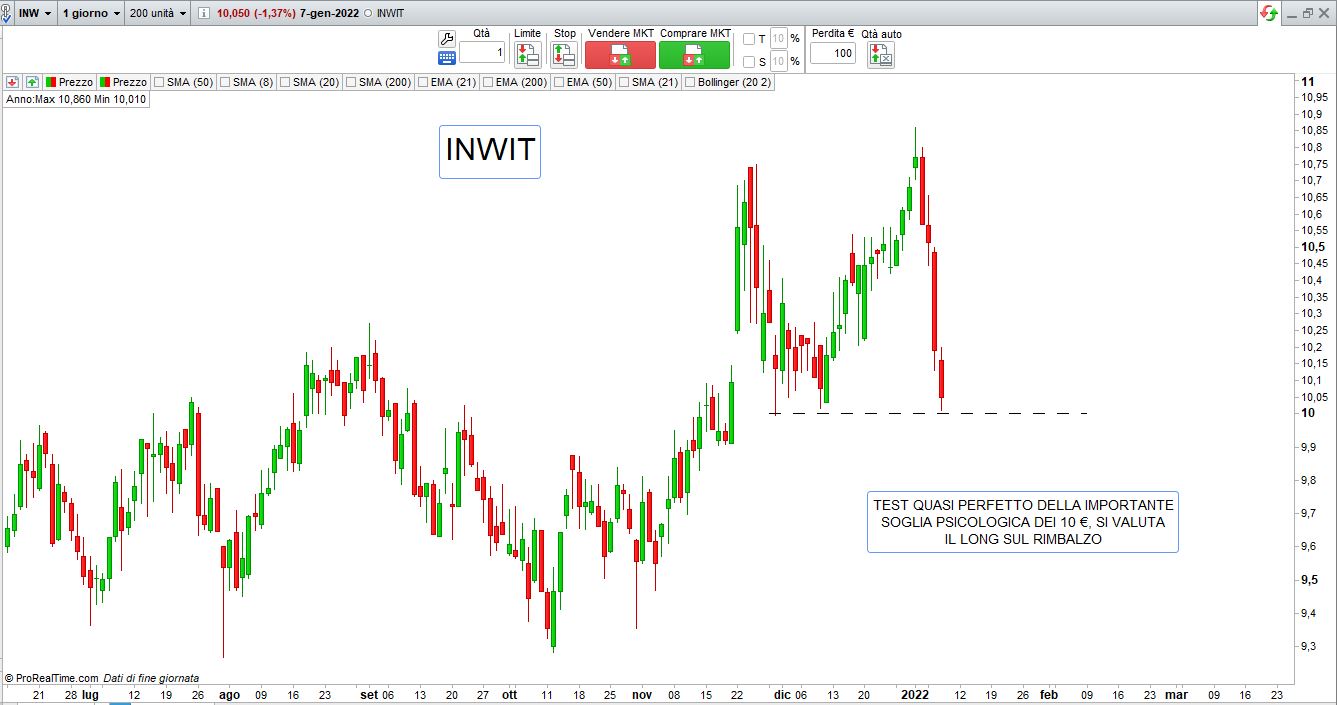Expand the 1 giorno timeframe dropdown
The height and width of the screenshot is (705, 1337).
pos(90,14)
